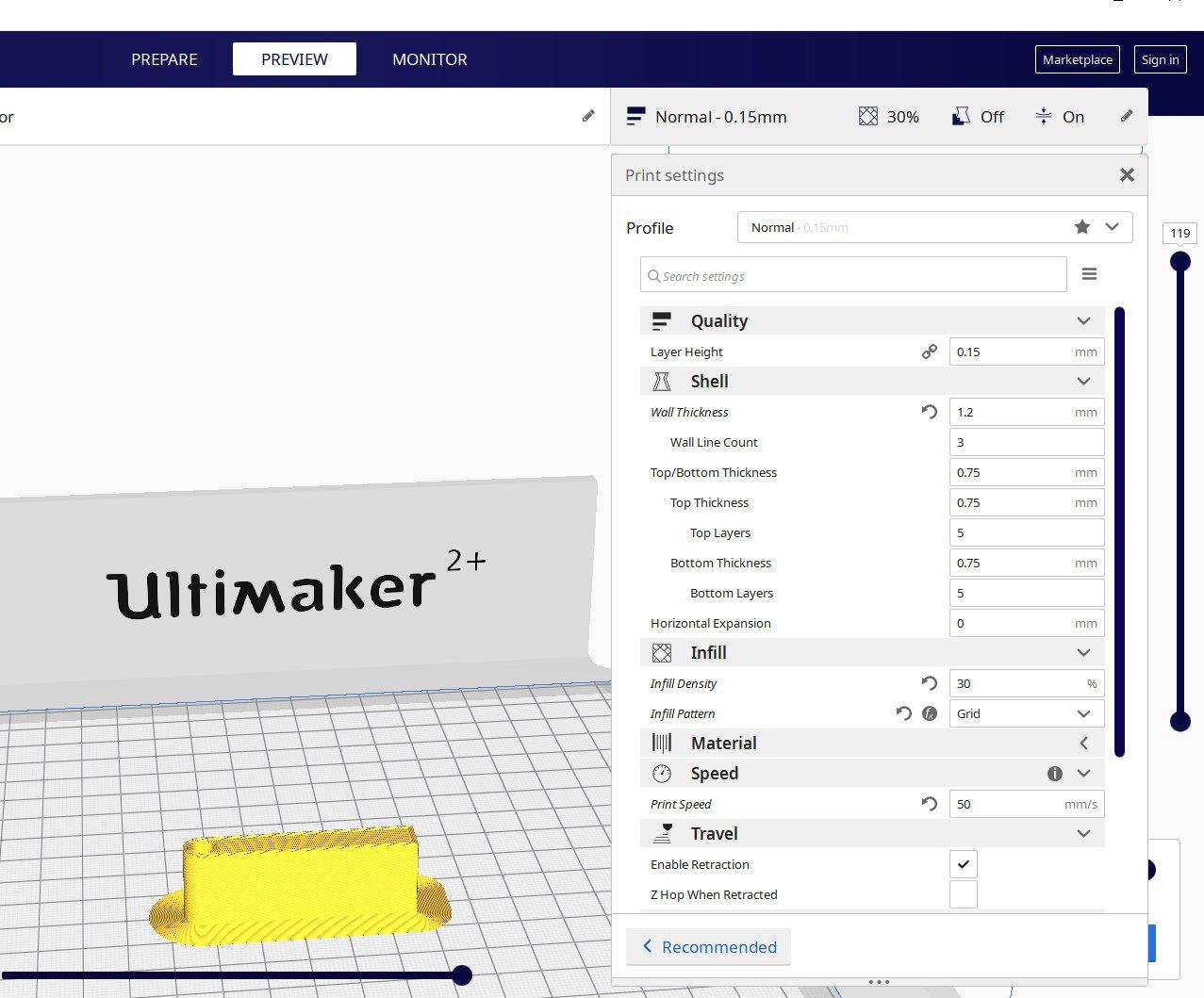Click the Infill section icon
Screen dimensions: 1204x998
coord(662,653)
